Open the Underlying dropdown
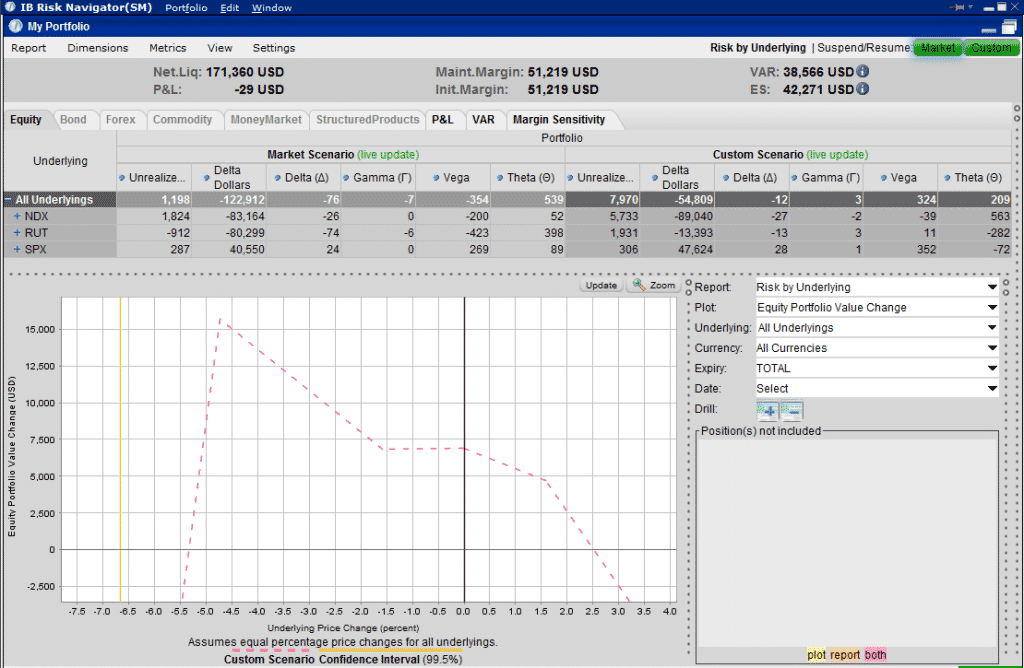The width and height of the screenshot is (1024, 668). [x=876, y=328]
